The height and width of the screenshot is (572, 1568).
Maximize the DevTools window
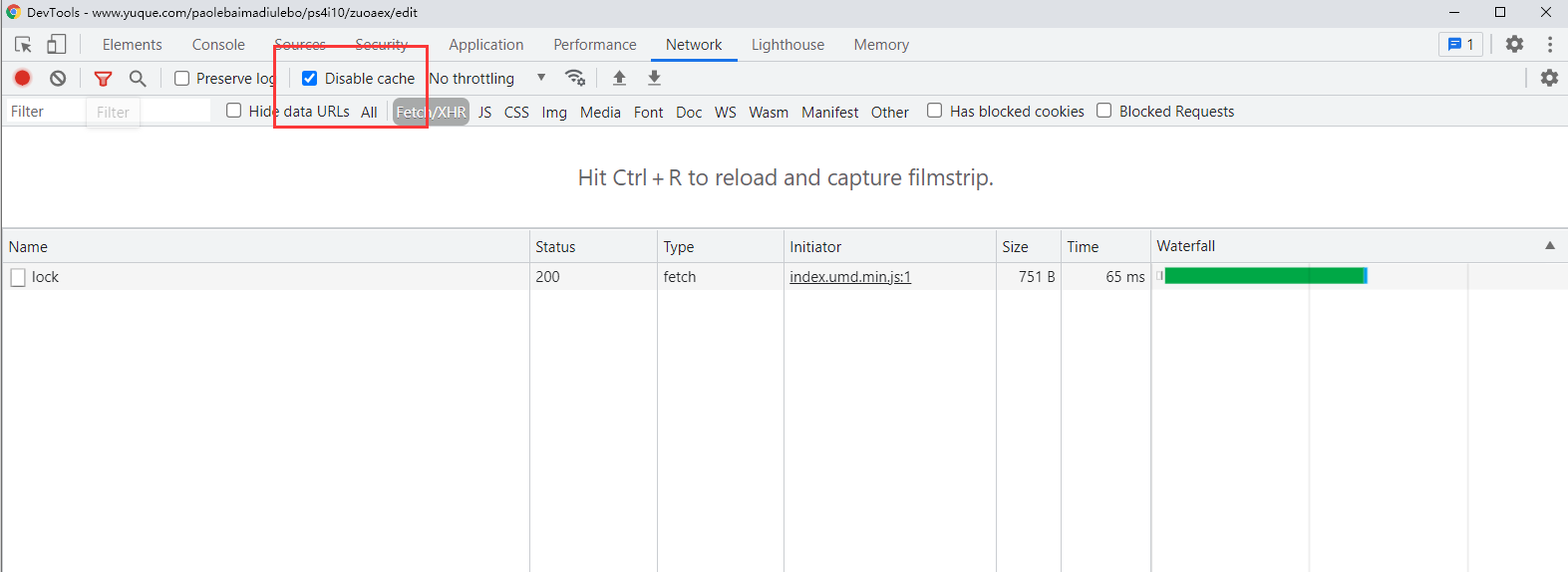coord(1500,12)
